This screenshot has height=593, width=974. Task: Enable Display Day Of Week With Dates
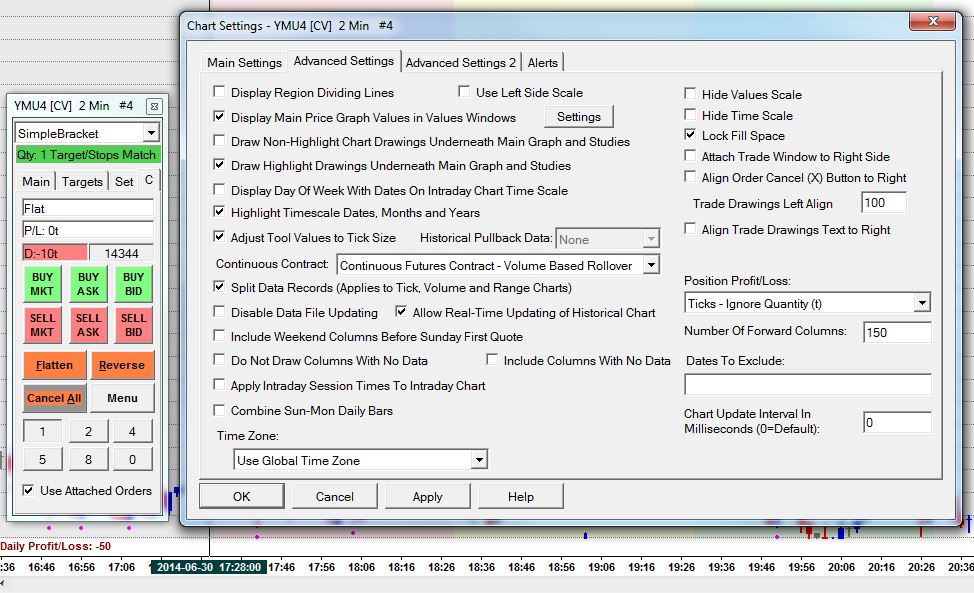[219, 189]
